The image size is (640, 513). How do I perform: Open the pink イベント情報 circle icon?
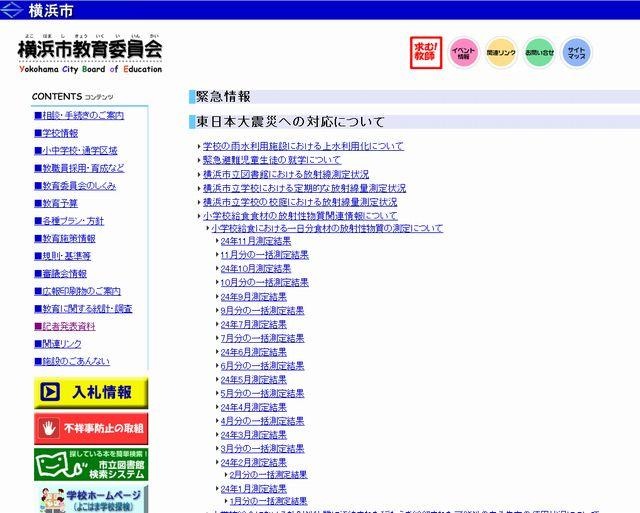click(x=463, y=53)
